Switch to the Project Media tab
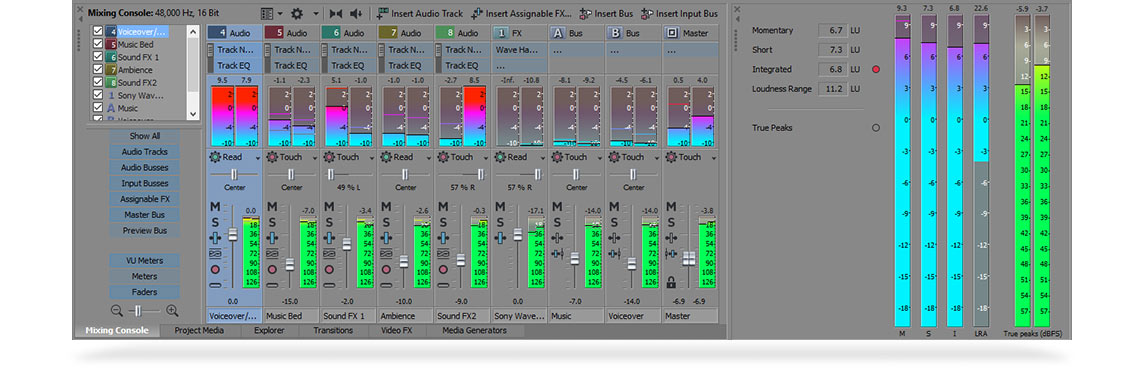Image resolution: width=1142 pixels, height=390 pixels. (x=199, y=331)
